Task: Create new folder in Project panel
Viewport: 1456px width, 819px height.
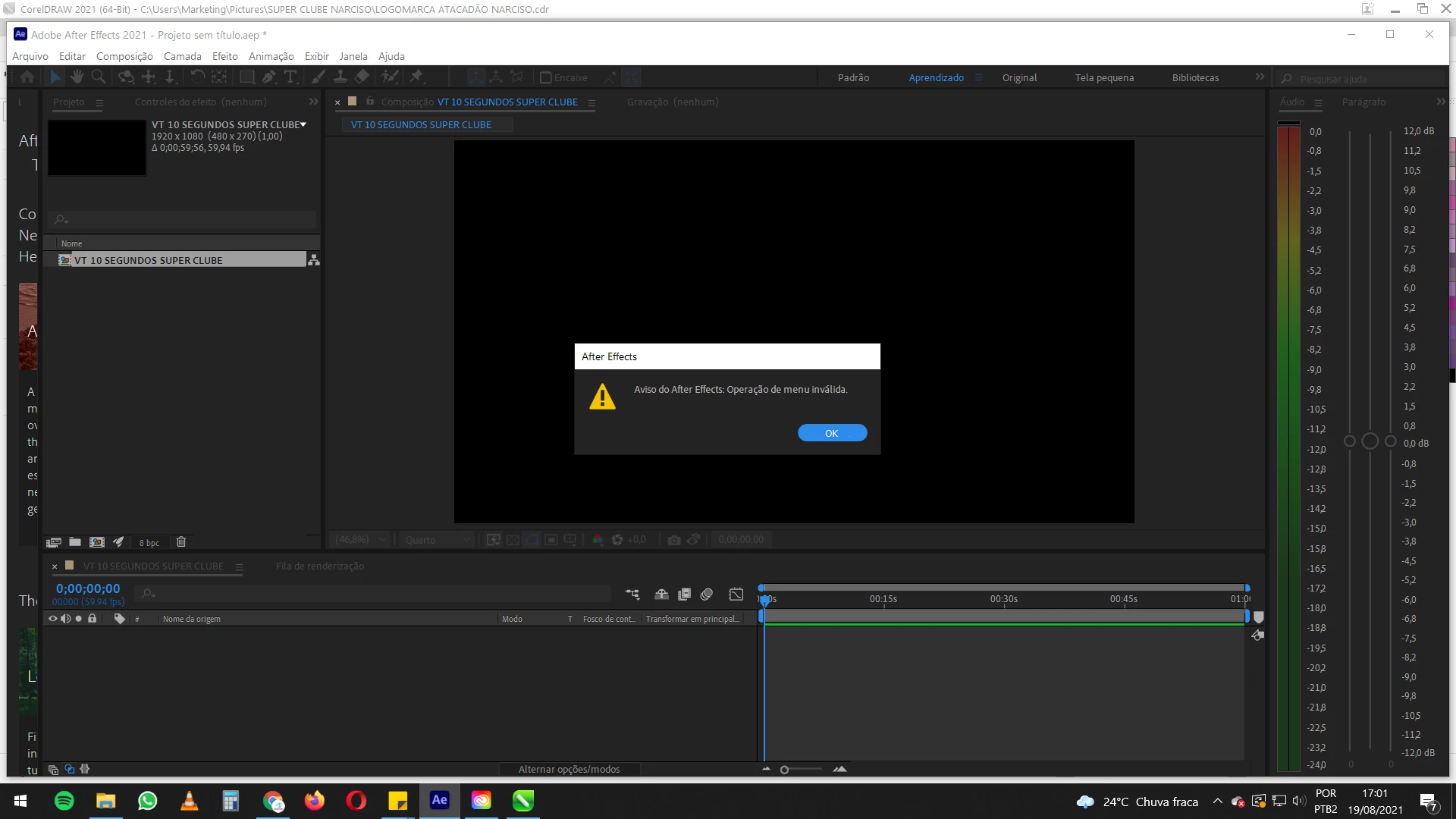Action: (x=75, y=542)
